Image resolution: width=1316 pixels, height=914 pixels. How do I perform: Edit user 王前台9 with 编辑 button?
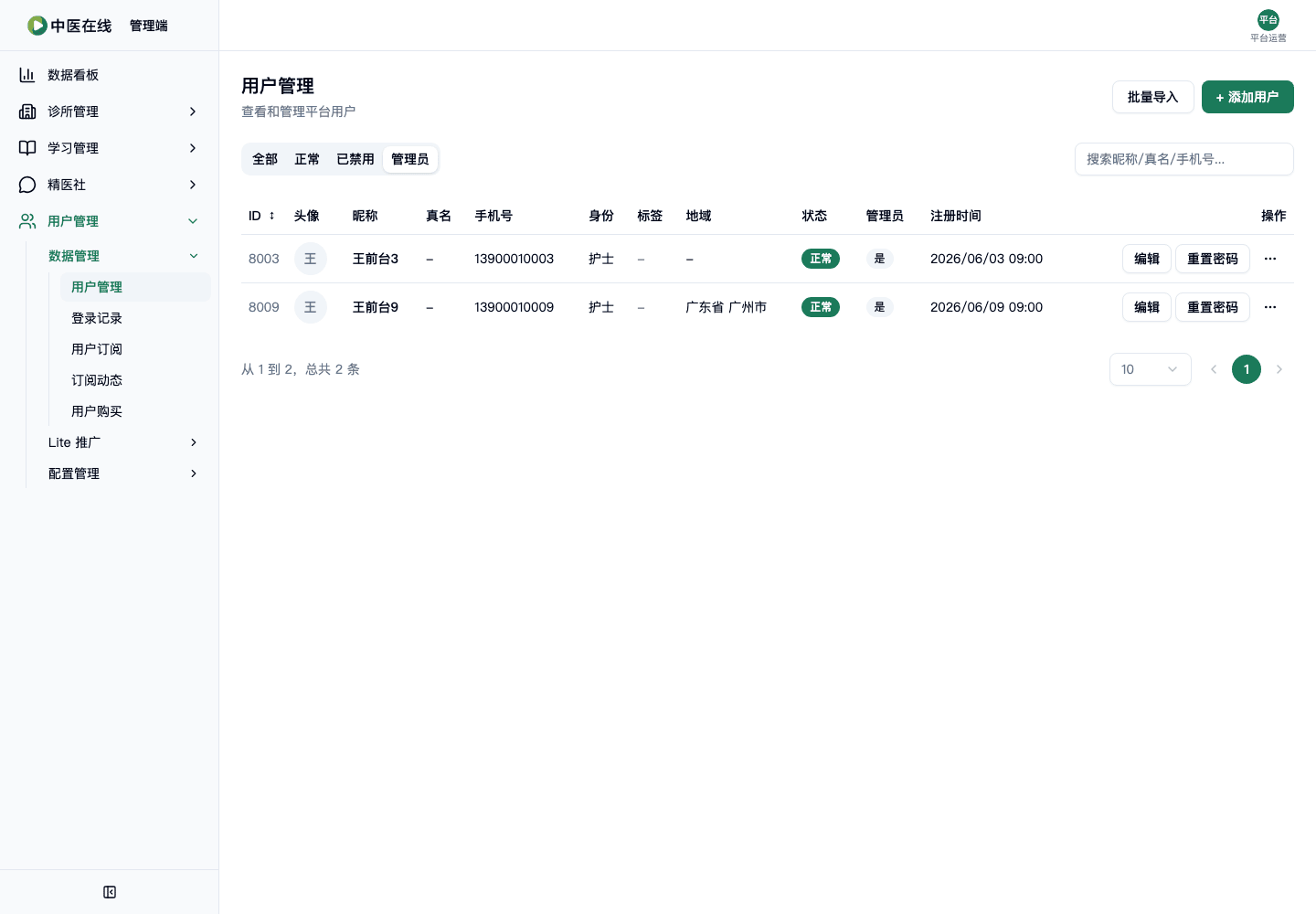1147,307
